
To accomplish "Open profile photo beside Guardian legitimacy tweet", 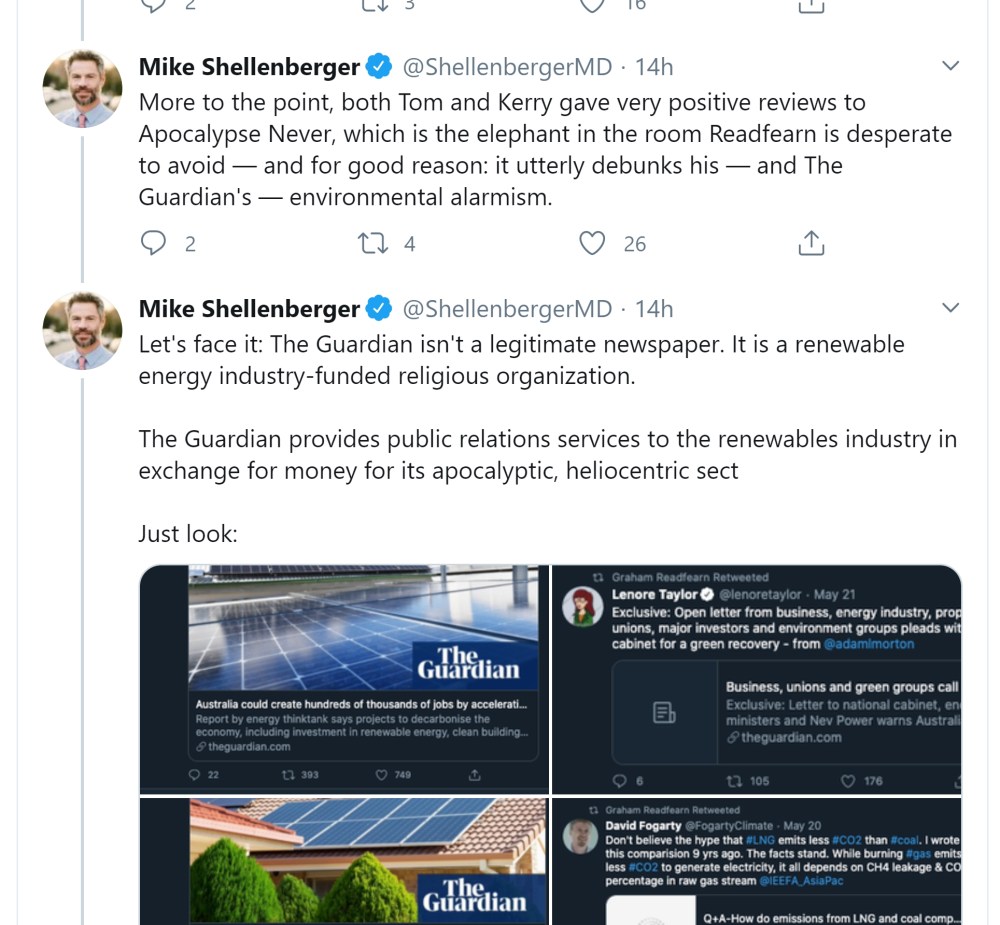I will tap(83, 331).
